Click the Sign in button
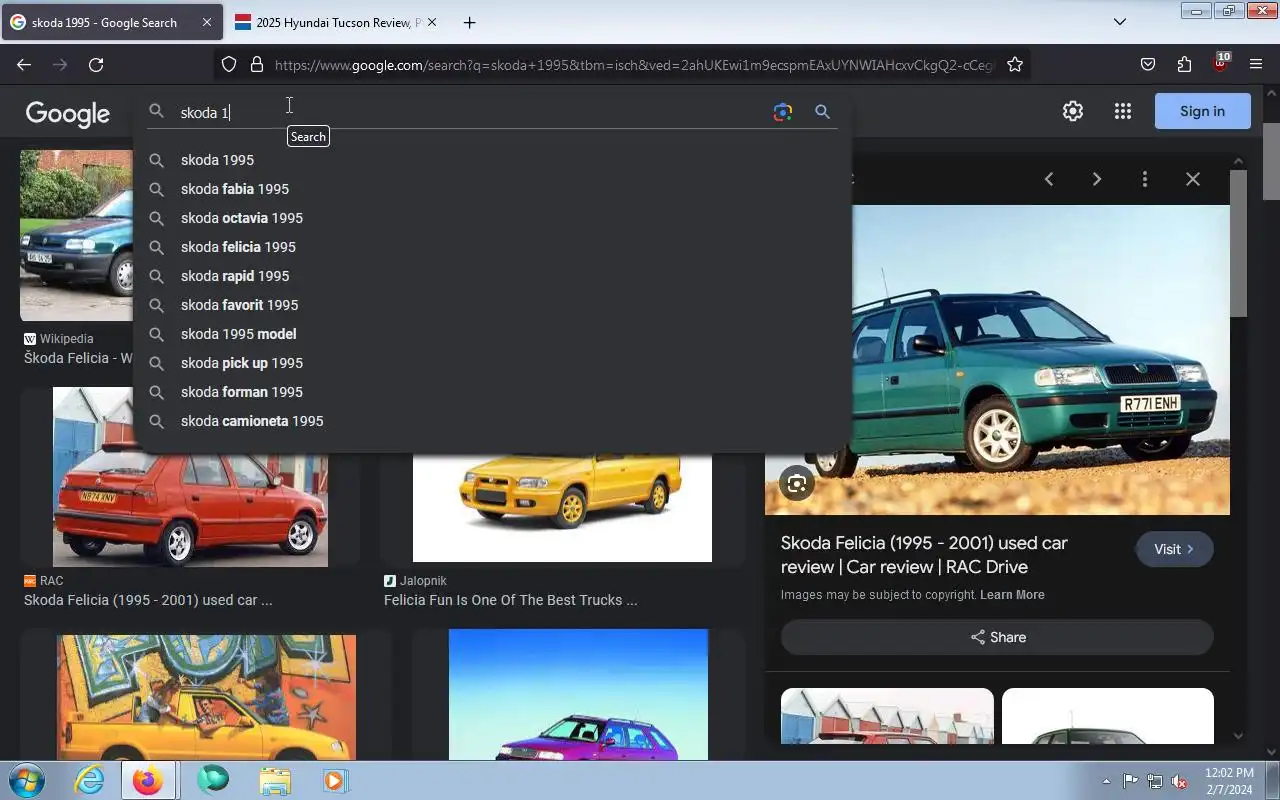Screen dimensions: 1280x800 pos(1202,111)
